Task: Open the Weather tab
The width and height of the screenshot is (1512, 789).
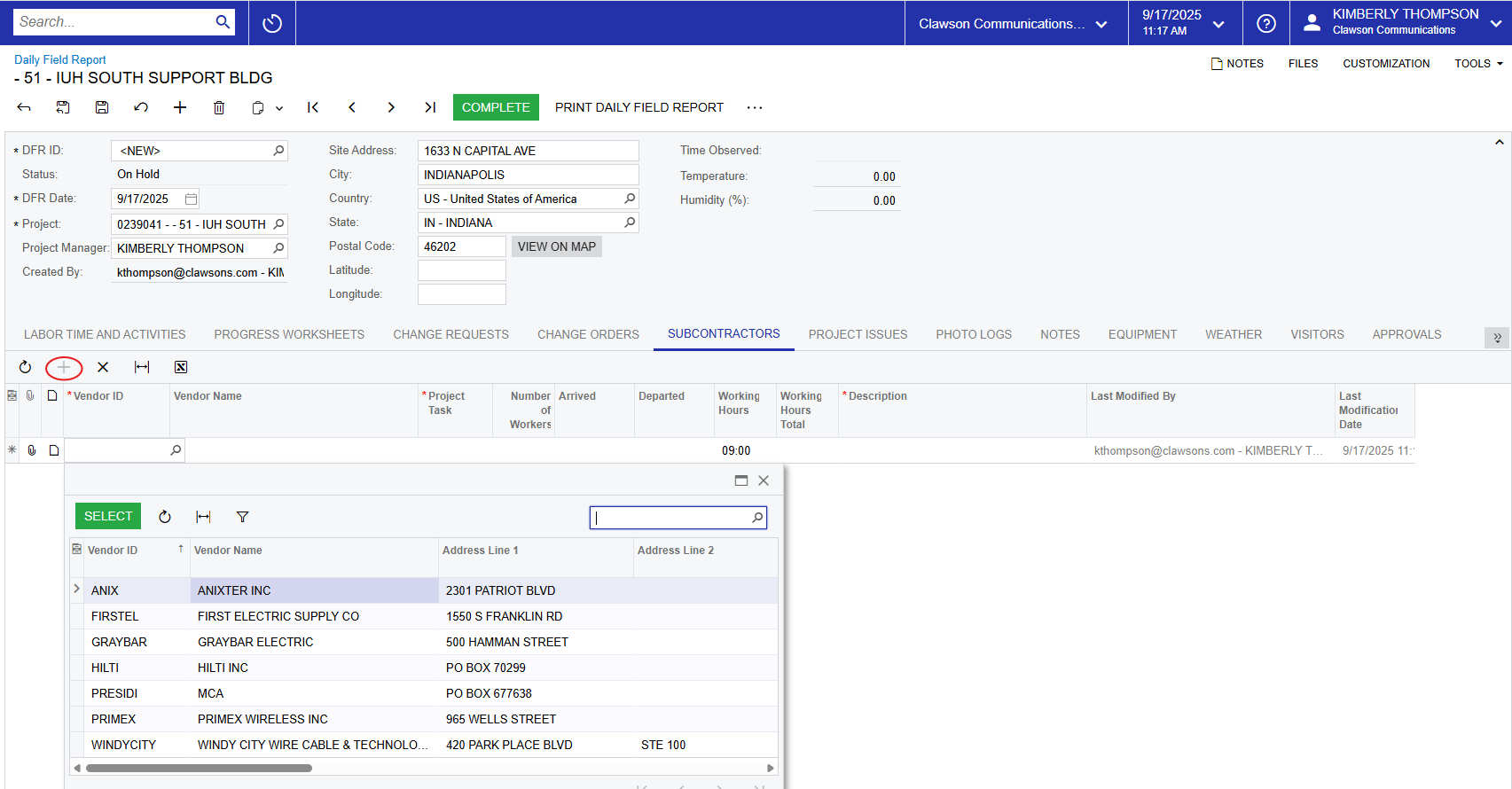Action: click(x=1233, y=334)
